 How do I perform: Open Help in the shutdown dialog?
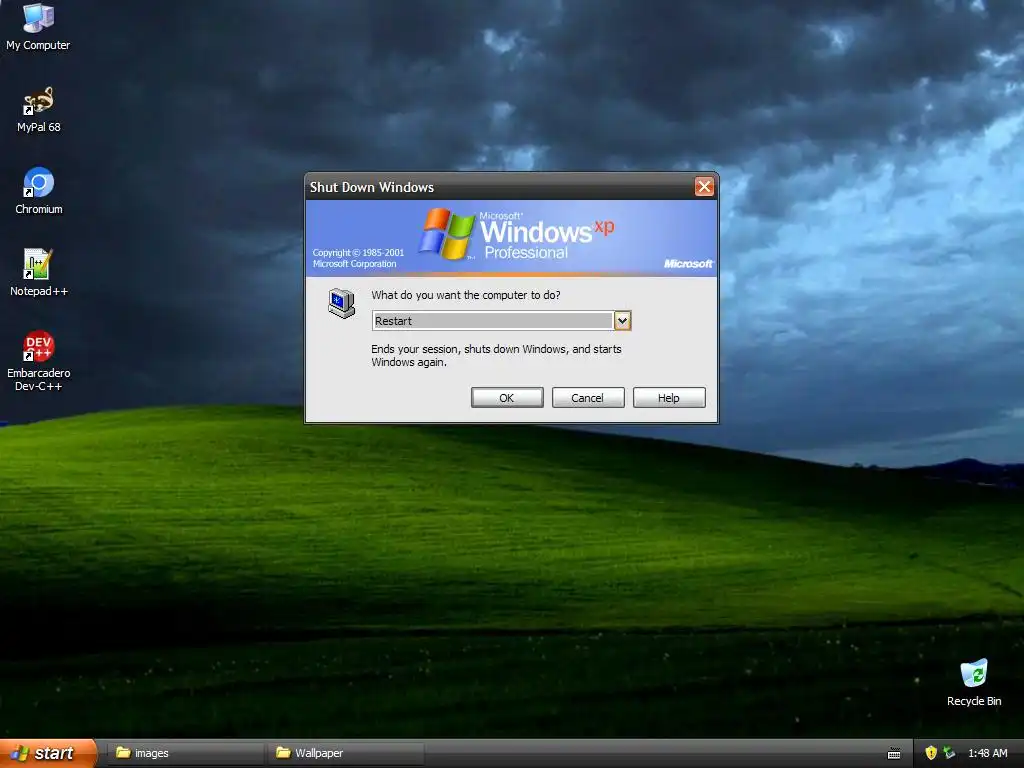pyautogui.click(x=669, y=398)
